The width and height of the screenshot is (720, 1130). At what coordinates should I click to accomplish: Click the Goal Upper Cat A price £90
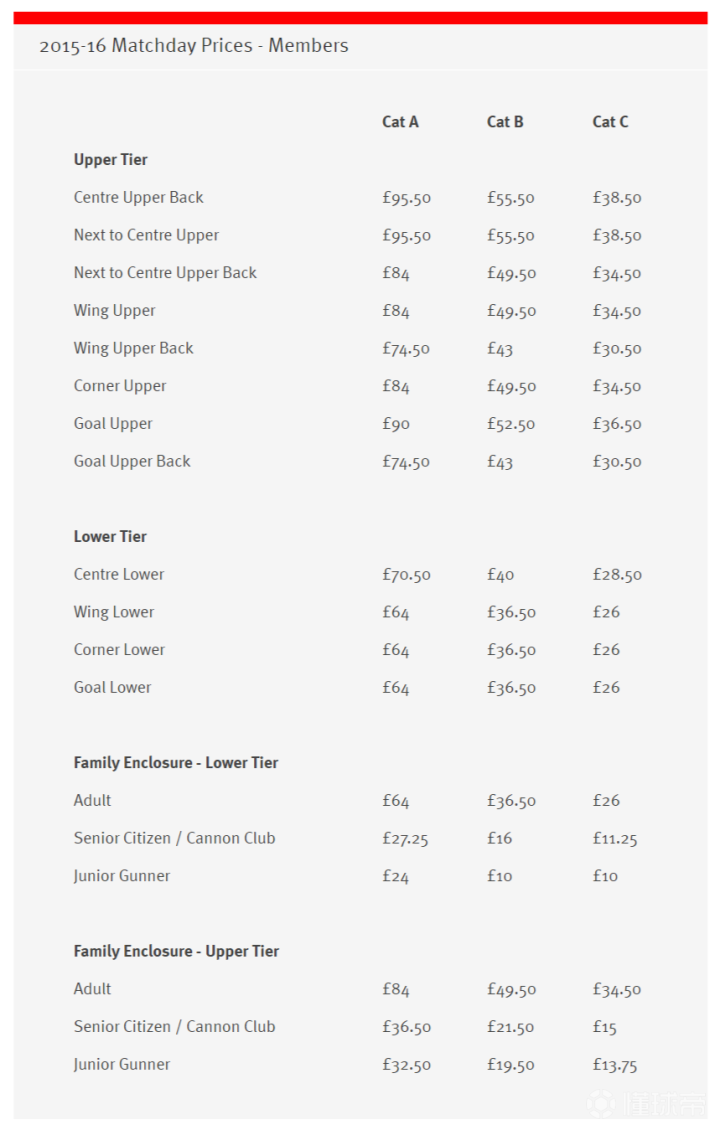pos(396,424)
